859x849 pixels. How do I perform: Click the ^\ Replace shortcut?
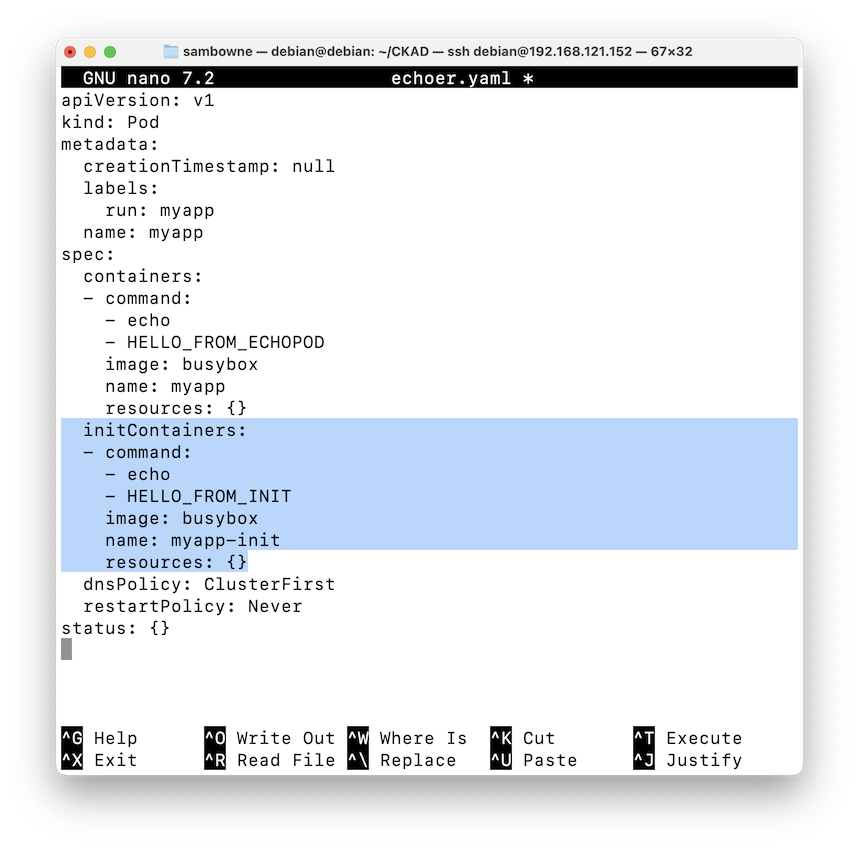(x=402, y=760)
